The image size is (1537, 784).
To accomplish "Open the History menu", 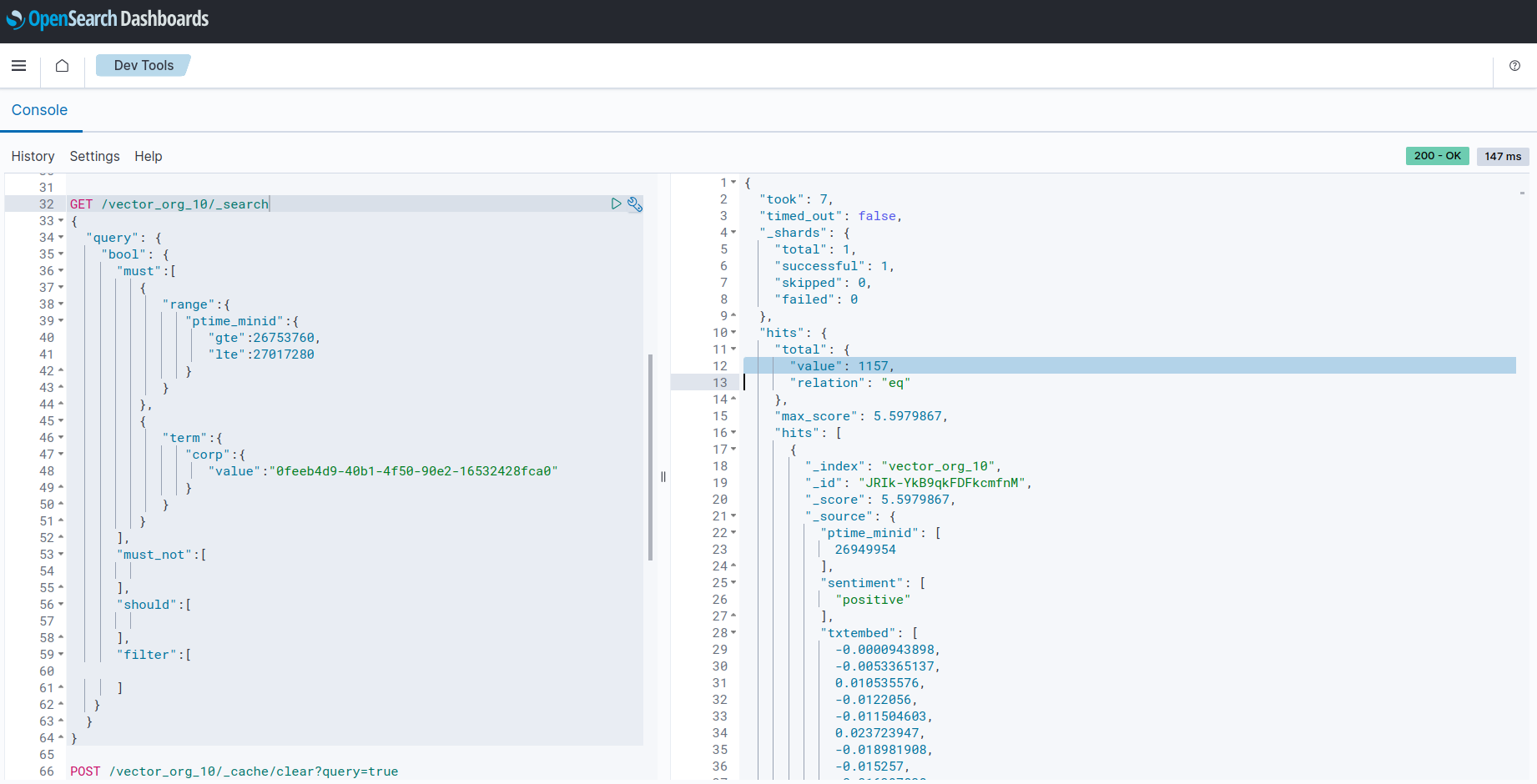I will tap(33, 156).
